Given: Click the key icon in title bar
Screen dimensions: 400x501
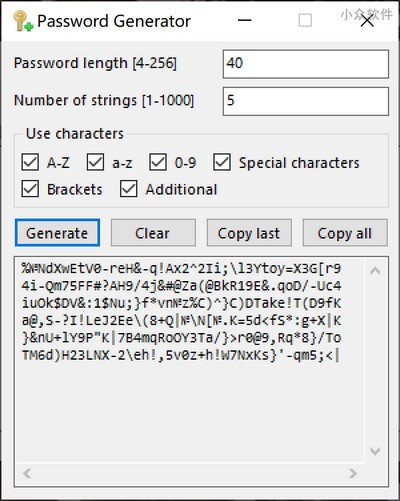Looking at the screenshot, I should tap(23, 21).
